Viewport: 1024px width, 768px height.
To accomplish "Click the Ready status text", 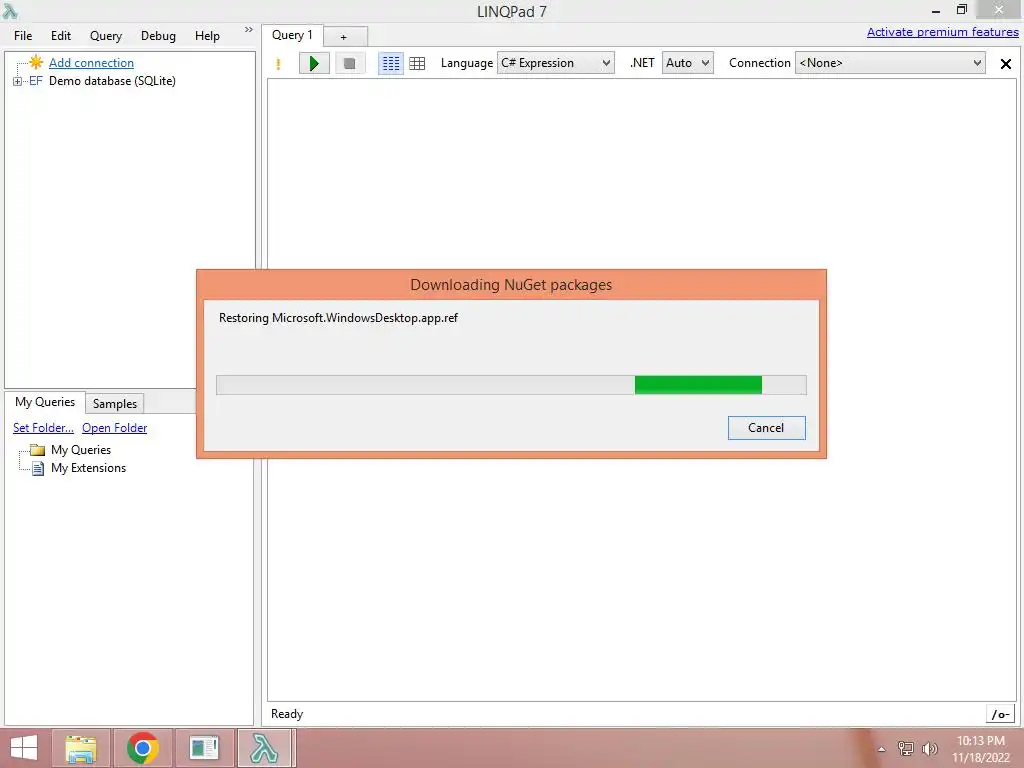I will tap(287, 714).
